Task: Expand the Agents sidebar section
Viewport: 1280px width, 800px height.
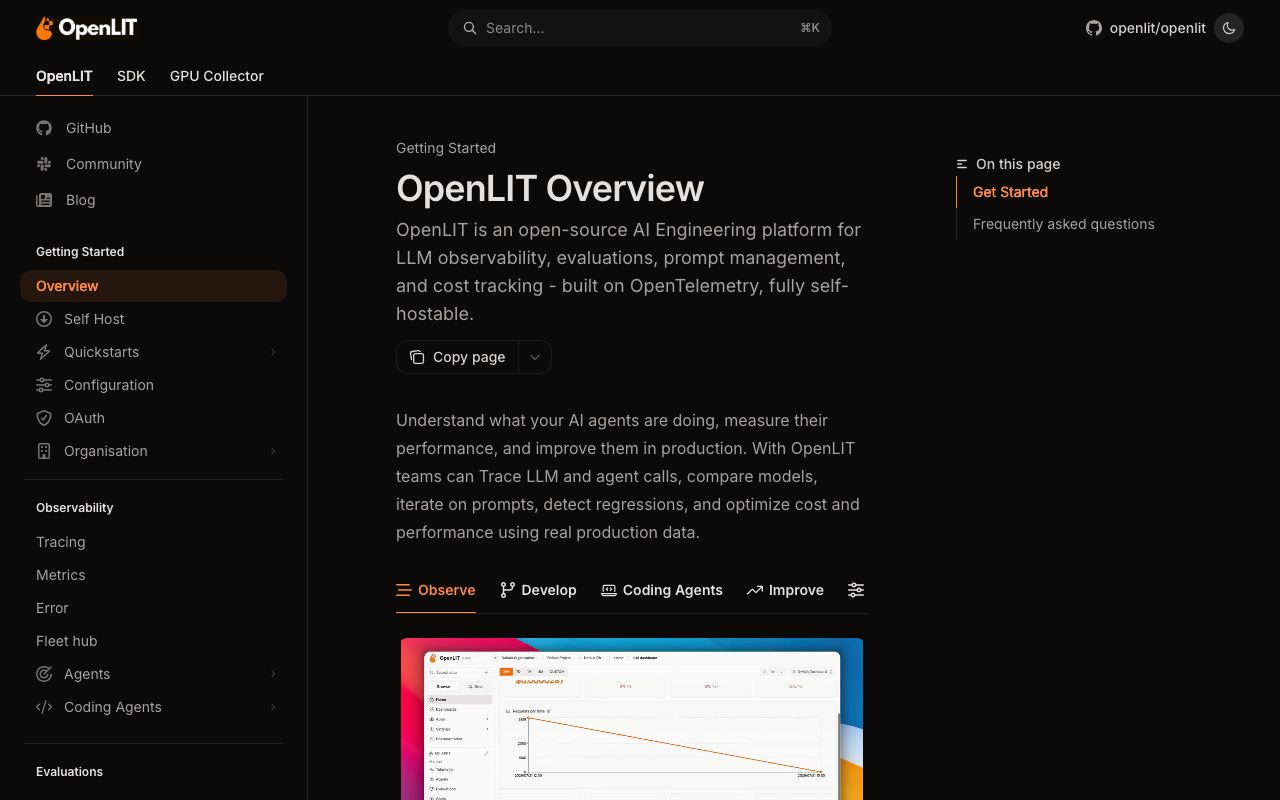Action: point(273,674)
